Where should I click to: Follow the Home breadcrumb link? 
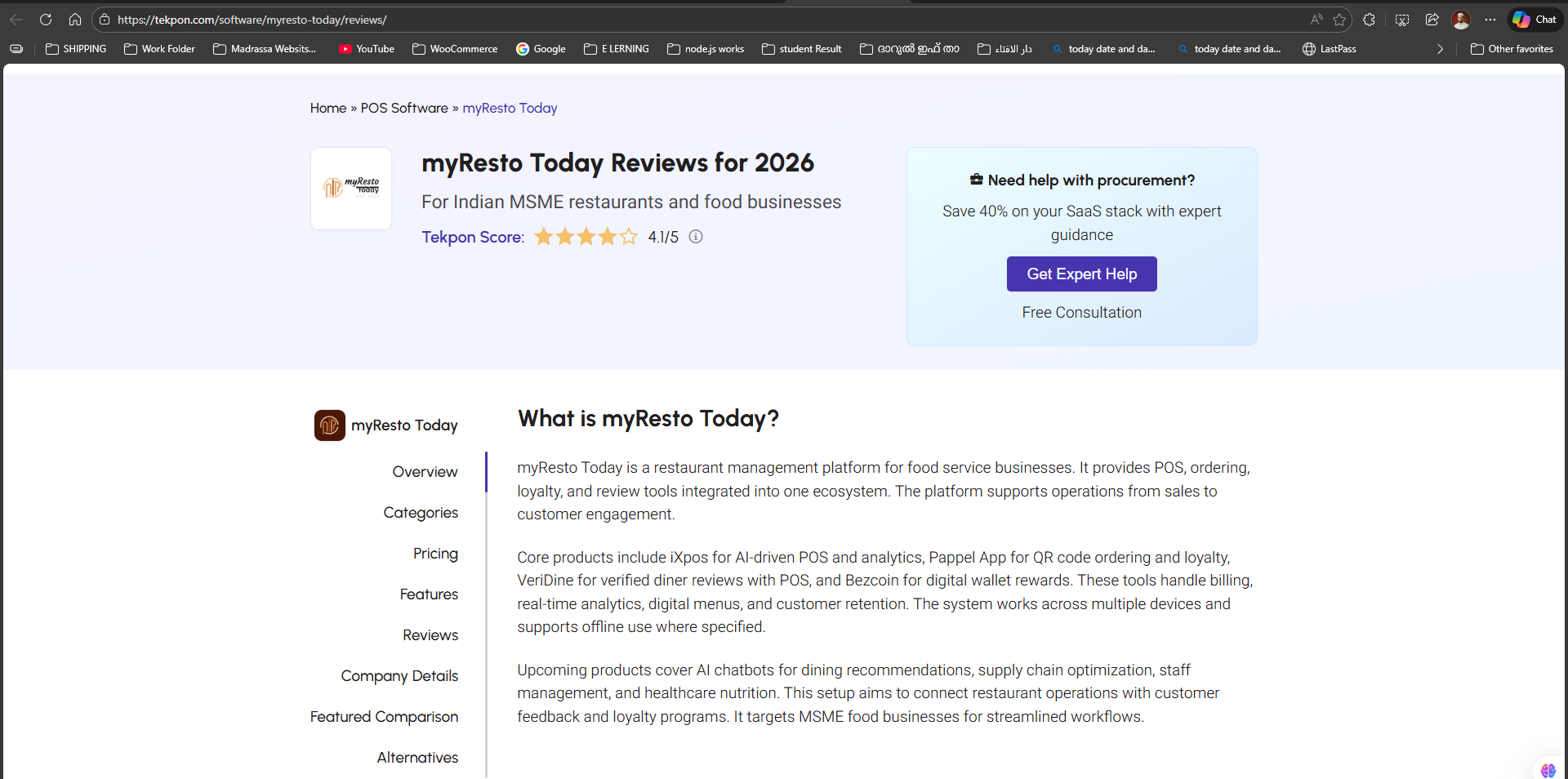[328, 108]
